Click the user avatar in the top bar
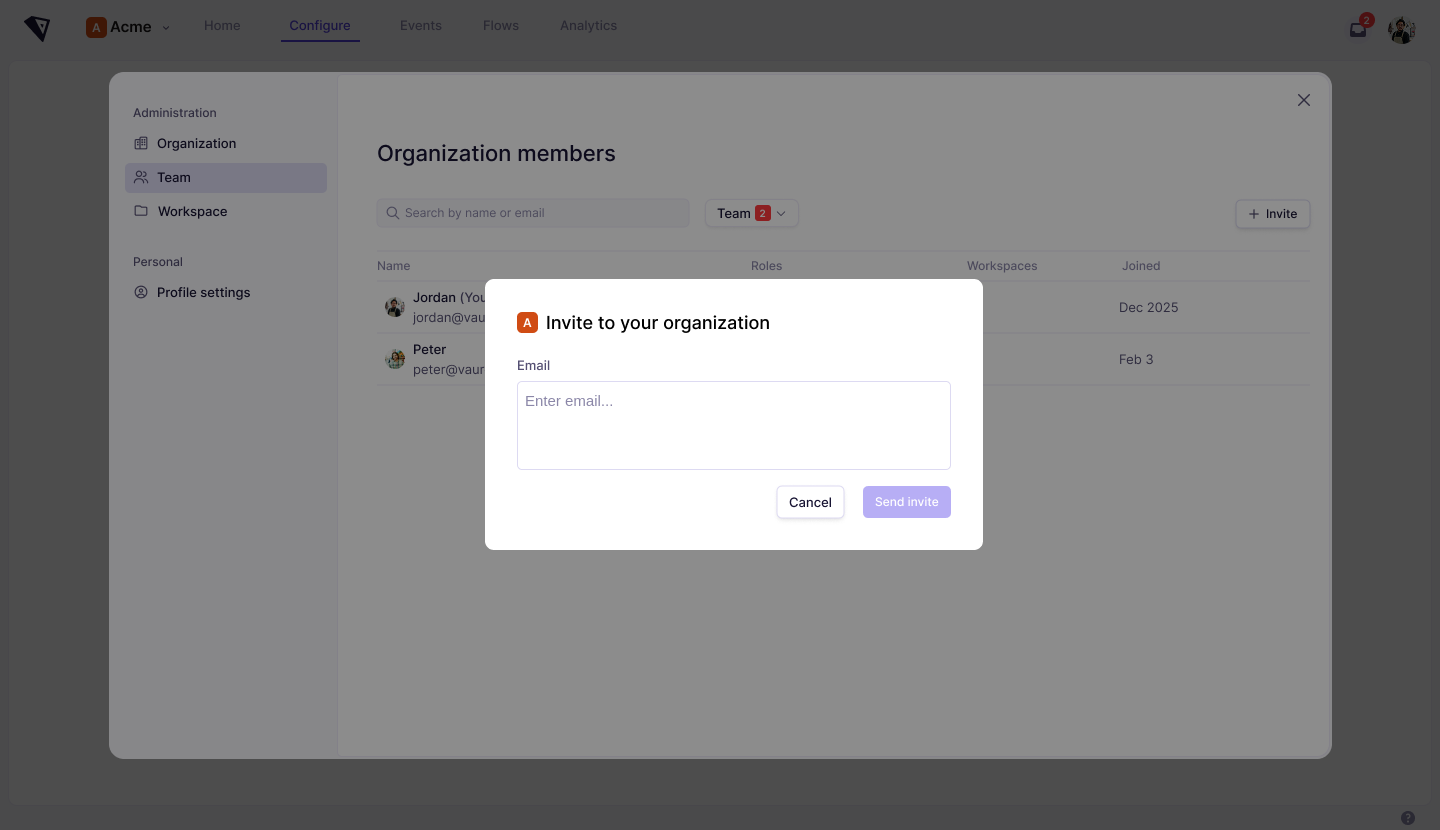Screen dimensions: 1440x830 pos(1402,29)
